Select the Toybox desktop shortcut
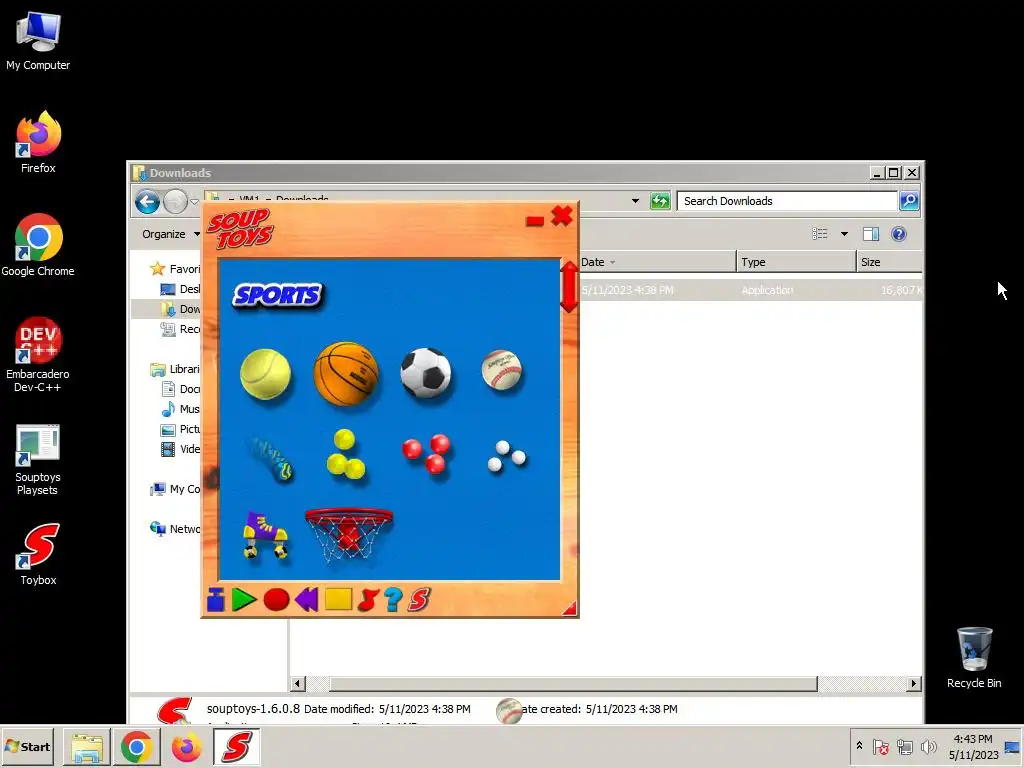Image resolution: width=1024 pixels, height=768 pixels. [38, 554]
